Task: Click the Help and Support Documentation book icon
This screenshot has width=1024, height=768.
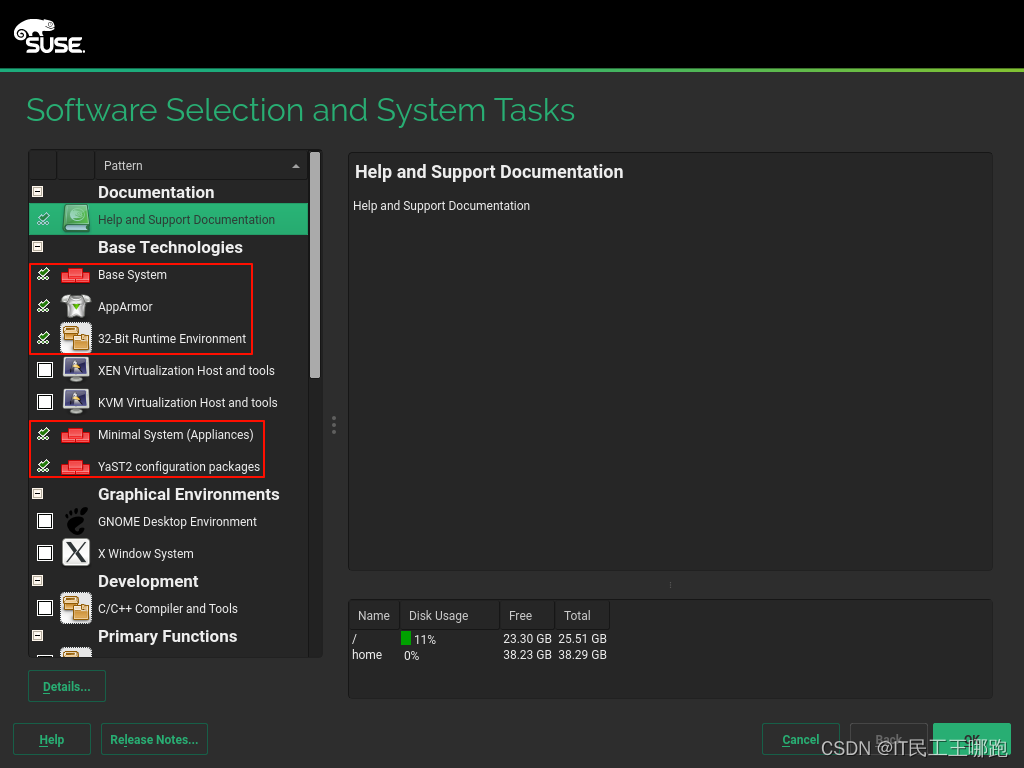Action: (75, 218)
